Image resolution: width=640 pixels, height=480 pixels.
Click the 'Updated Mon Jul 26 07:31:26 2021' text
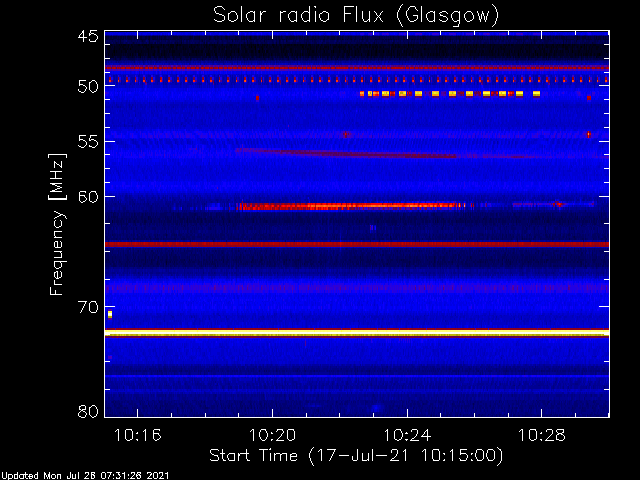pyautogui.click(x=84, y=476)
